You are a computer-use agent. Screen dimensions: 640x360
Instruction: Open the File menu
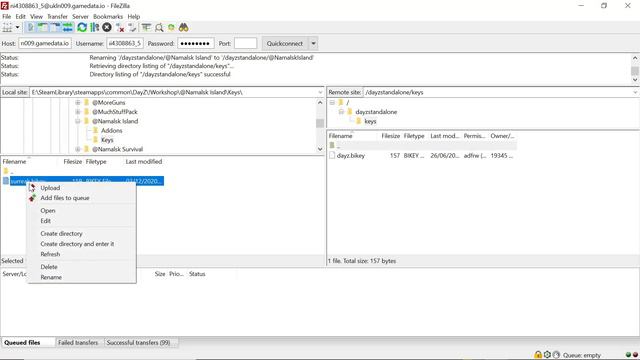point(7,16)
